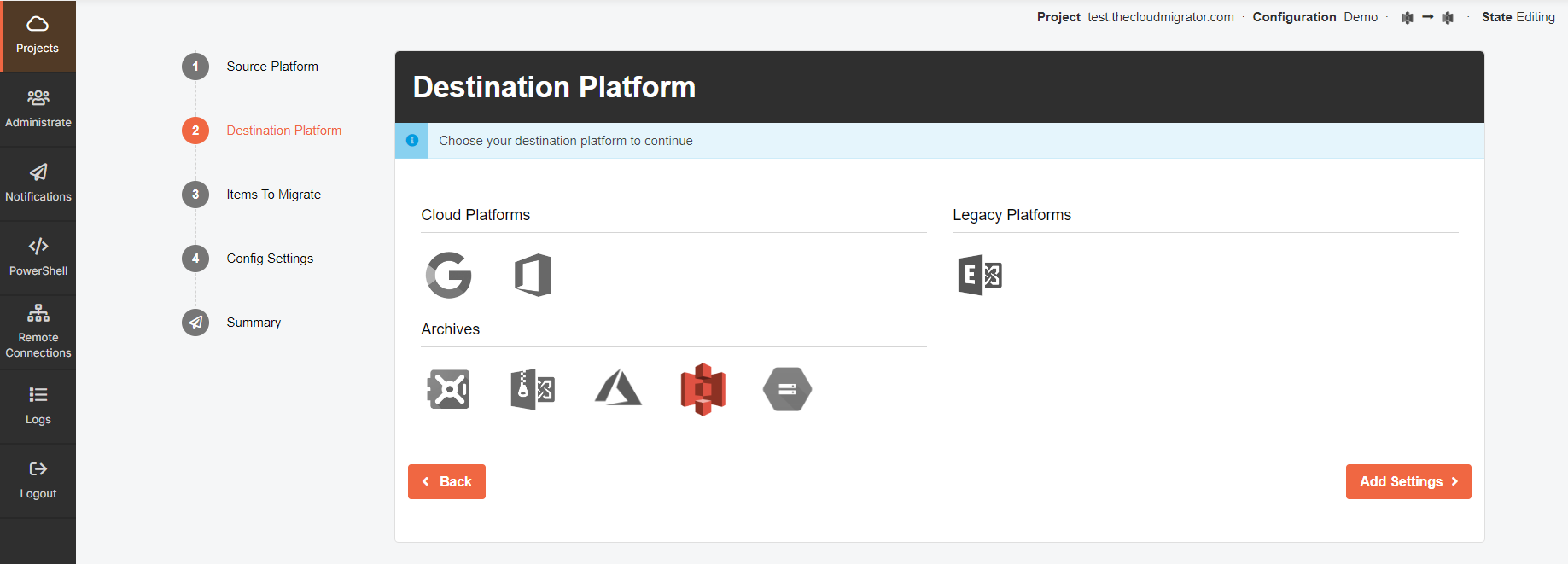Viewport: 1568px width, 564px height.
Task: Select the zipped Exchange archive icon
Action: 533,389
